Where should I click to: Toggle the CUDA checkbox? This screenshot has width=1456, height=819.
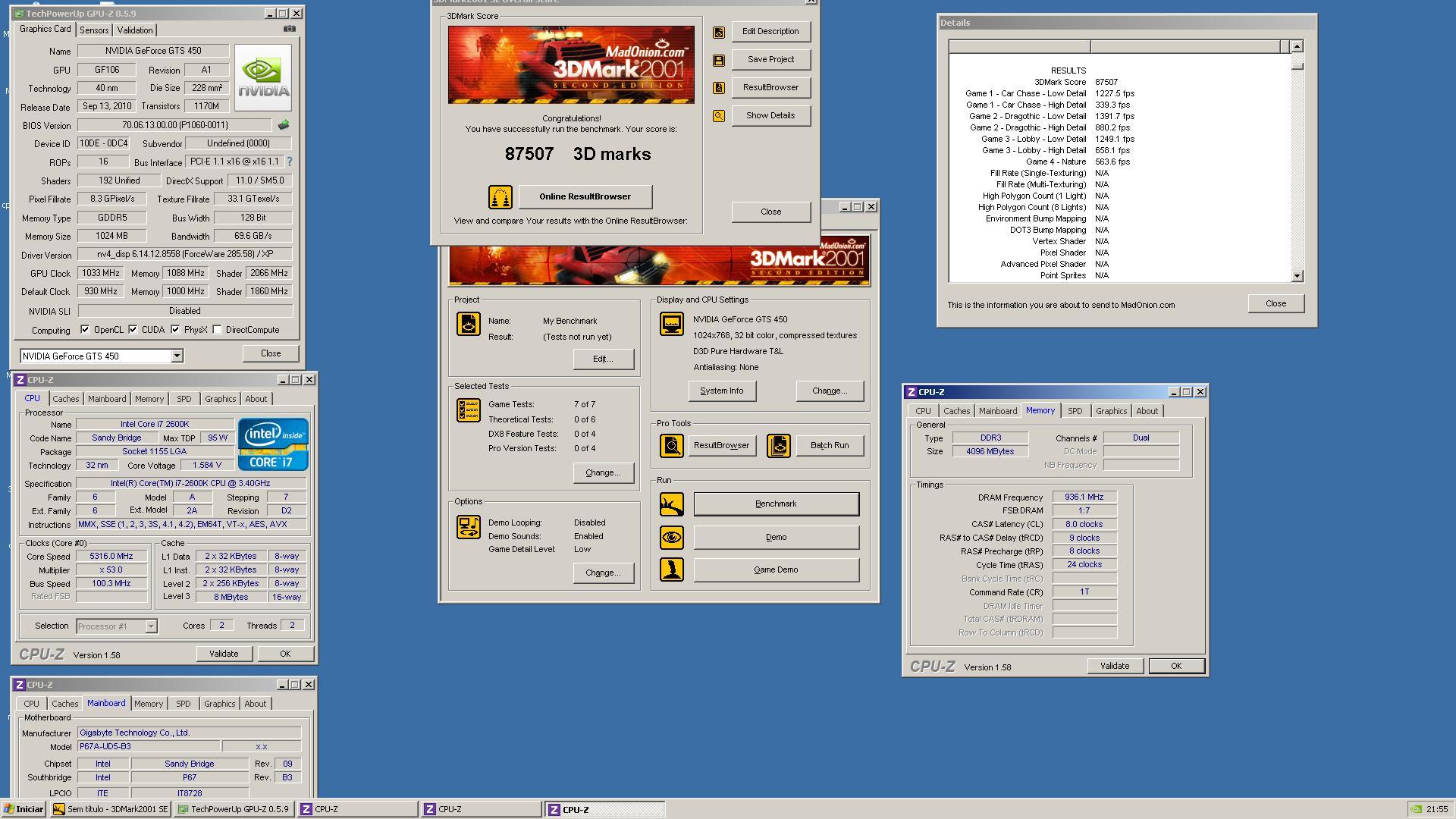click(x=133, y=330)
